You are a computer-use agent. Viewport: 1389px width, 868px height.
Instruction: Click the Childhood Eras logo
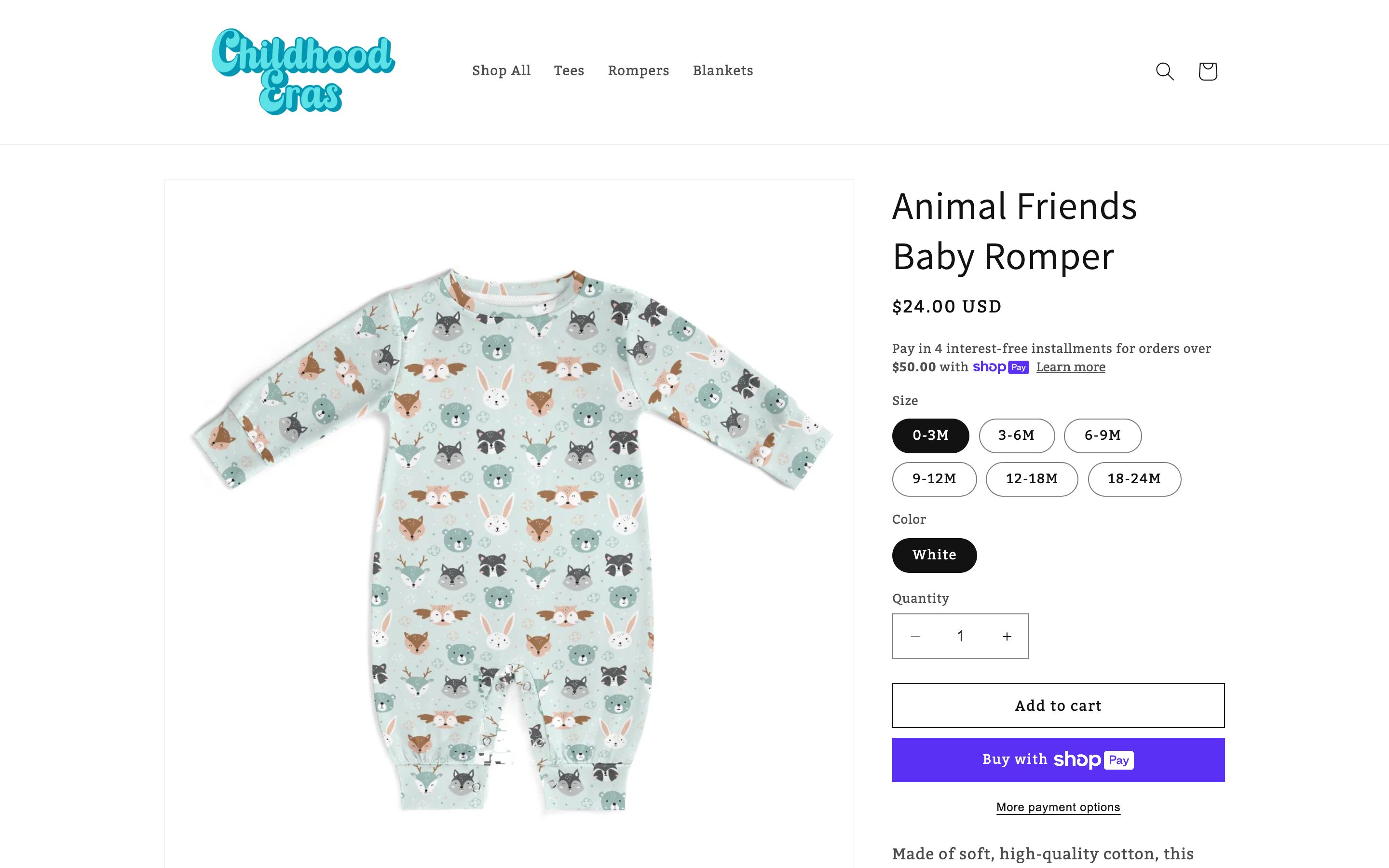(303, 71)
